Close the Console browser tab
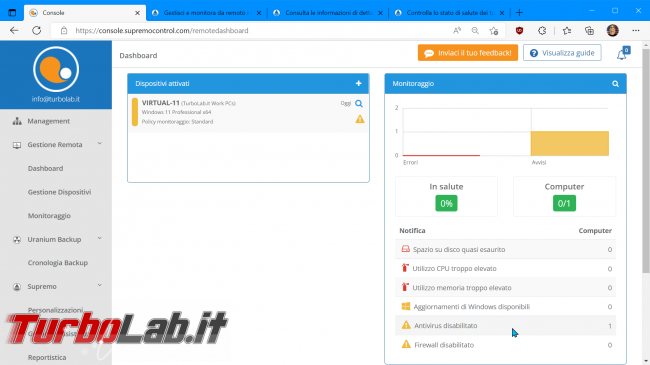650x365 pixels. point(137,13)
